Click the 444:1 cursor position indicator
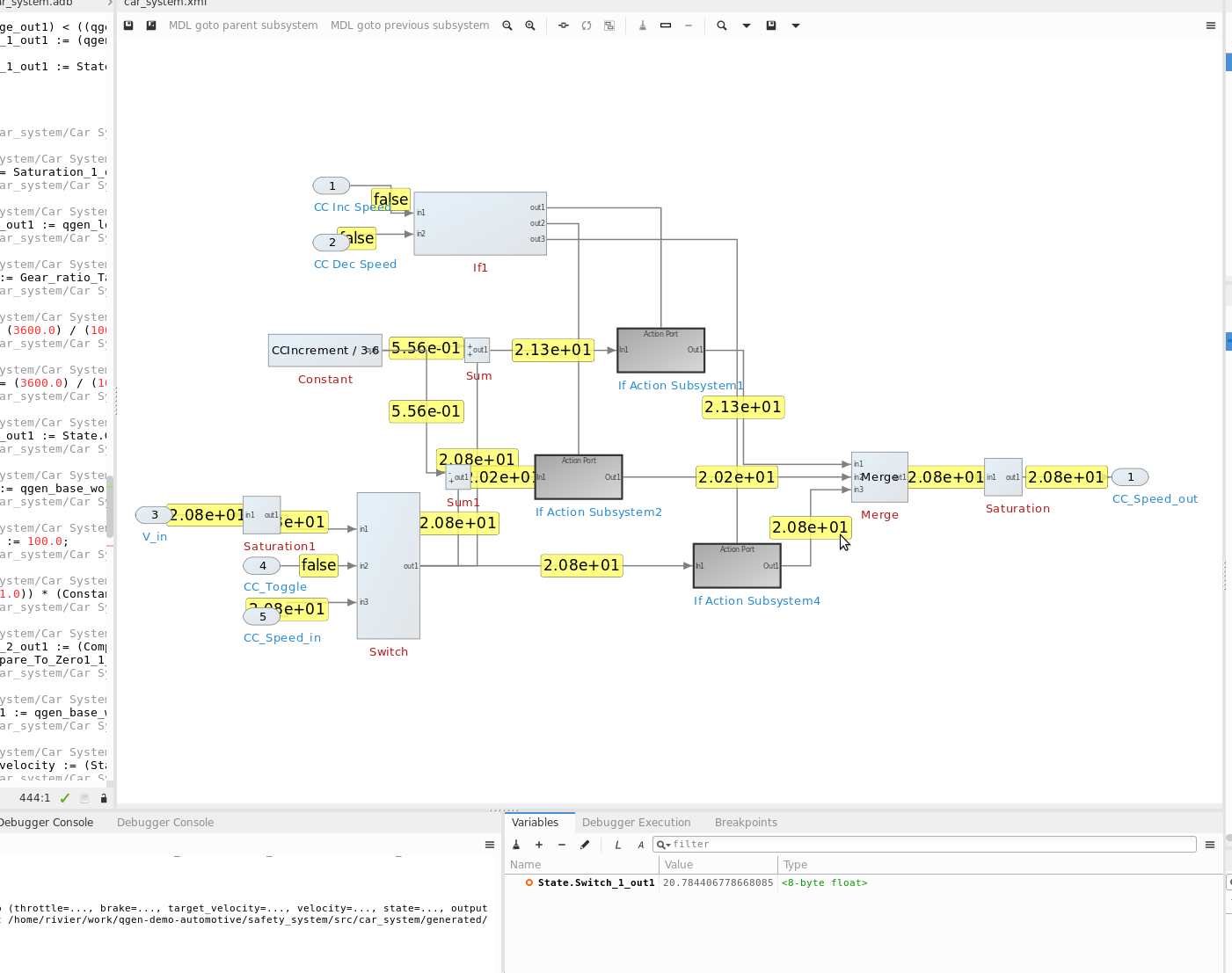 point(34,798)
